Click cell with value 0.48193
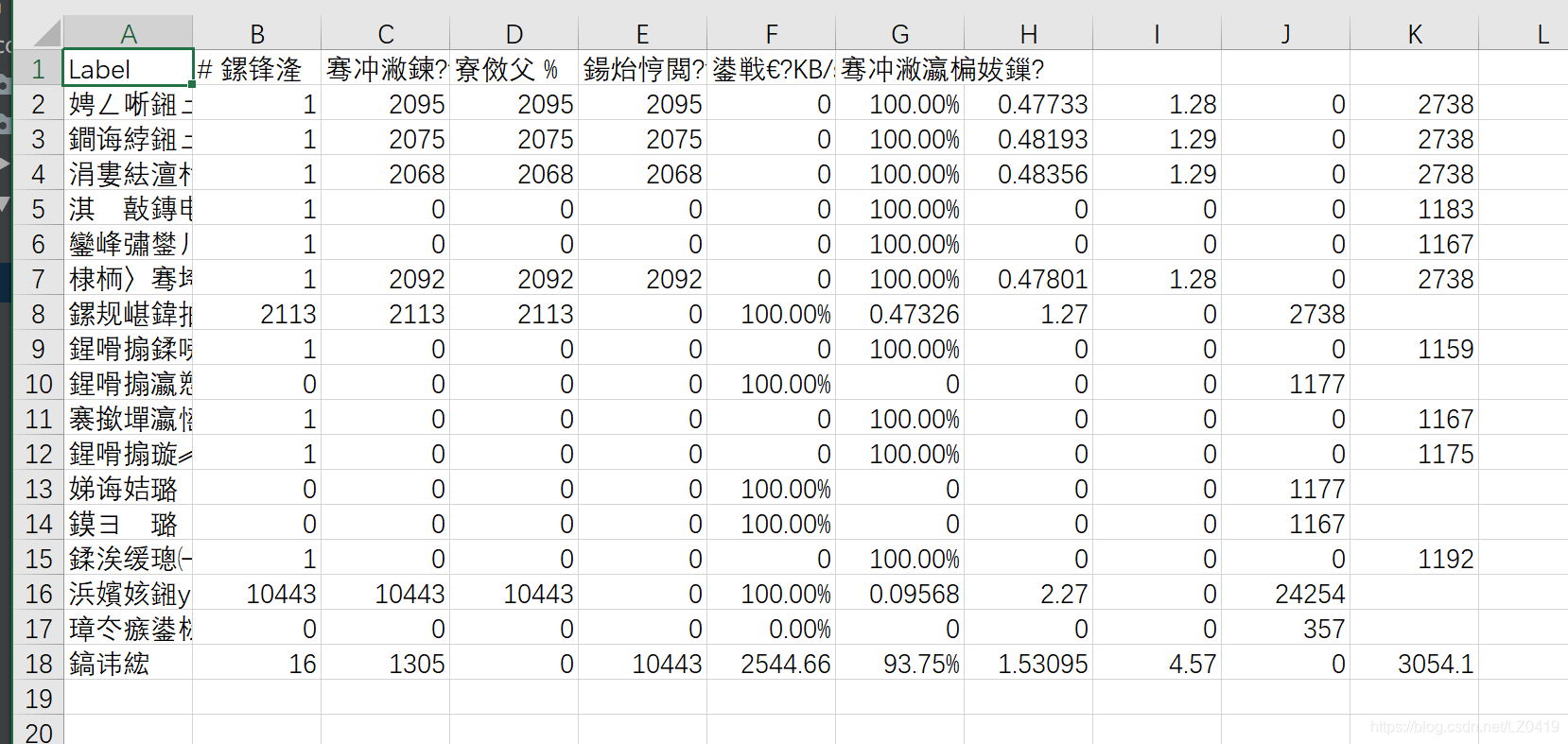 coord(1029,139)
